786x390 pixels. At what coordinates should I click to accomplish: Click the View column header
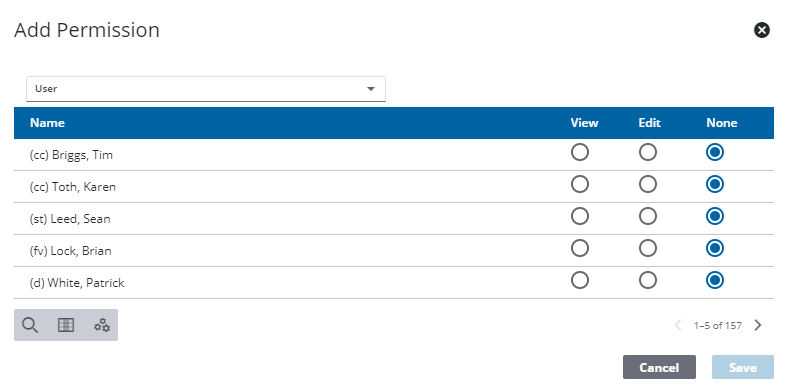click(584, 123)
